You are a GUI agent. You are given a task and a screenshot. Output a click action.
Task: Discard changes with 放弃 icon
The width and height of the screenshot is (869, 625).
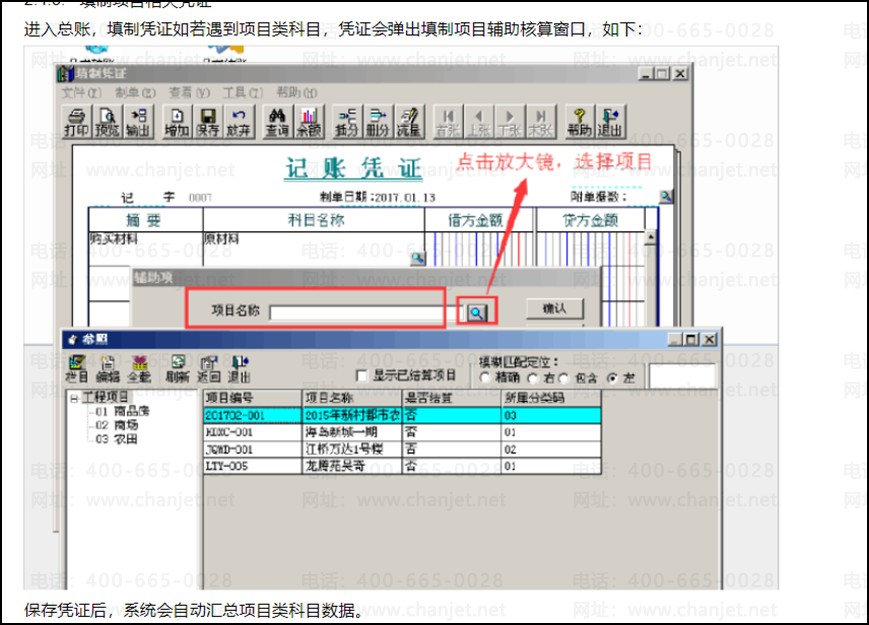coord(239,121)
